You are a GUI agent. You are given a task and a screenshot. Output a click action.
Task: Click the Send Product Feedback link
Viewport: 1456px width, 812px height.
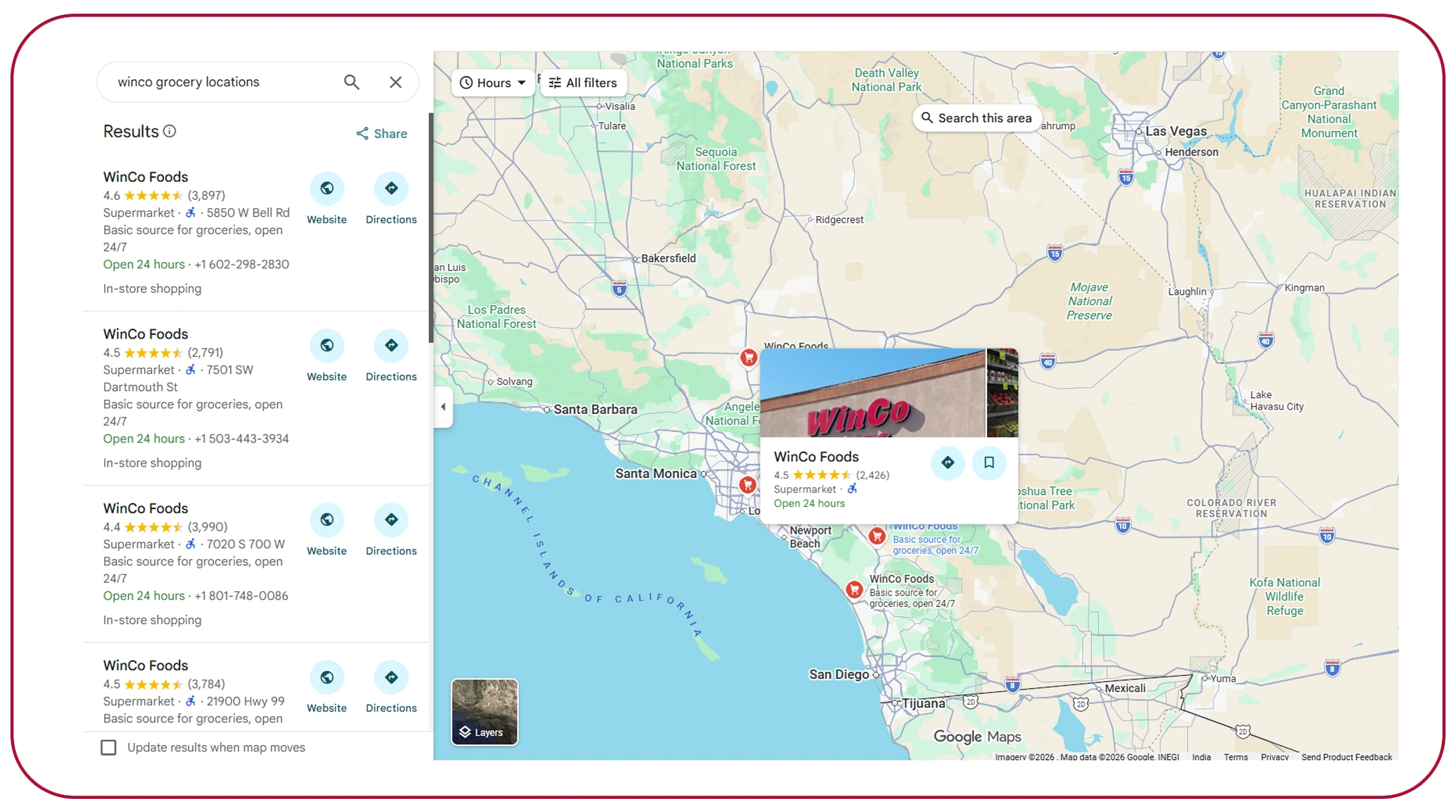pos(1346,757)
